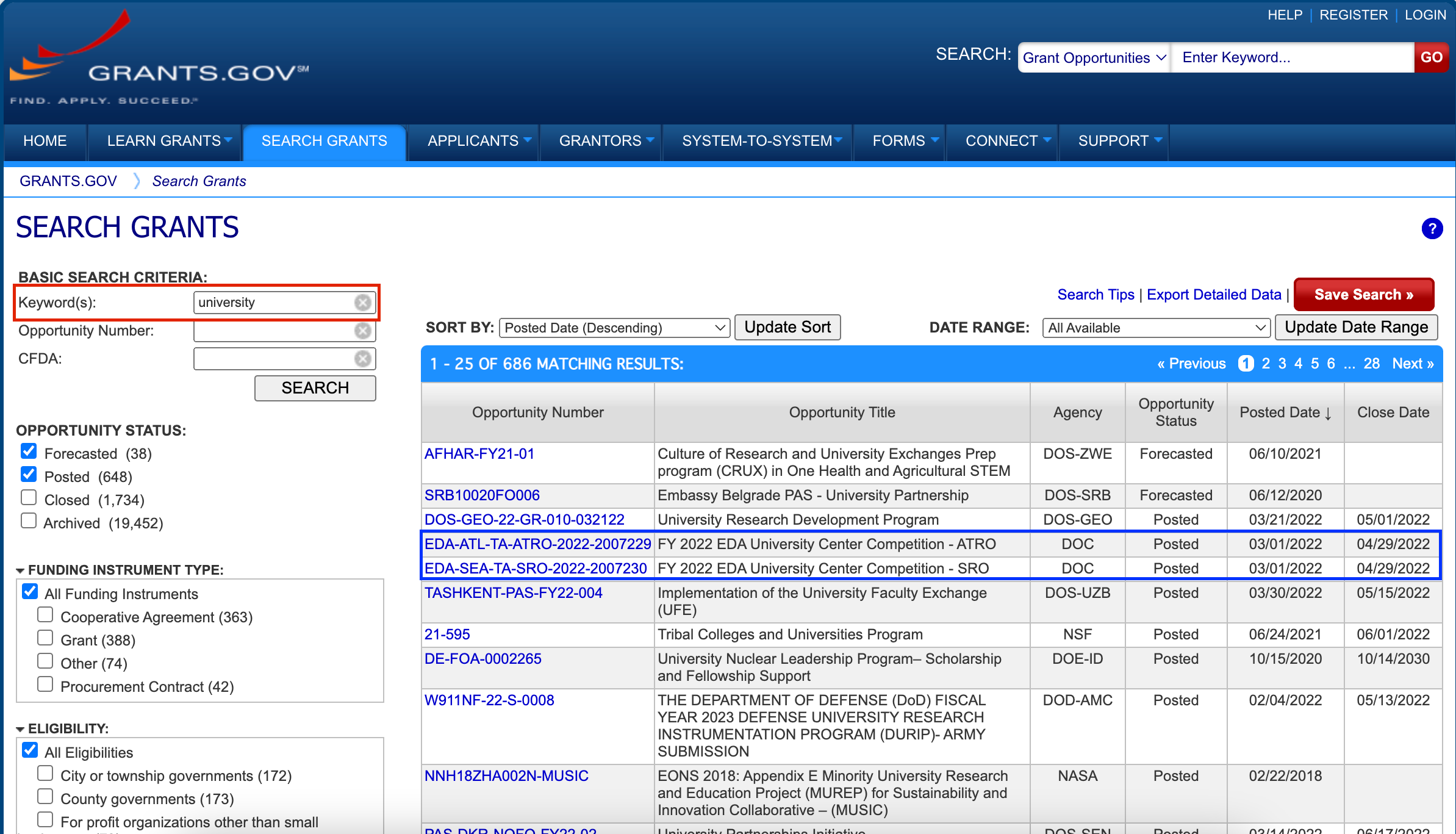Viewport: 1456px width, 834px height.
Task: Open the Sort By dropdown
Action: point(614,328)
